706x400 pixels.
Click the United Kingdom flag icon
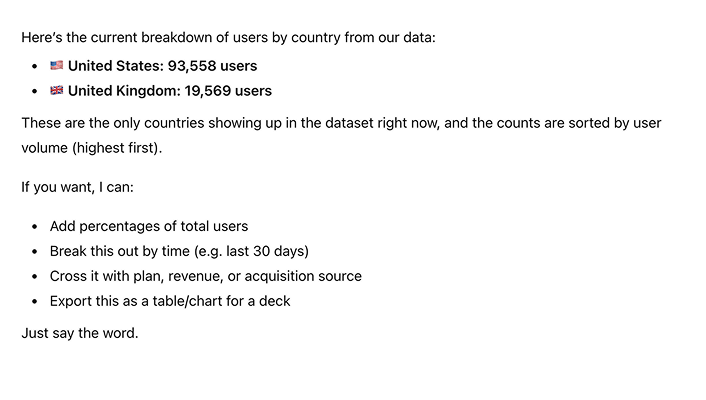57,91
